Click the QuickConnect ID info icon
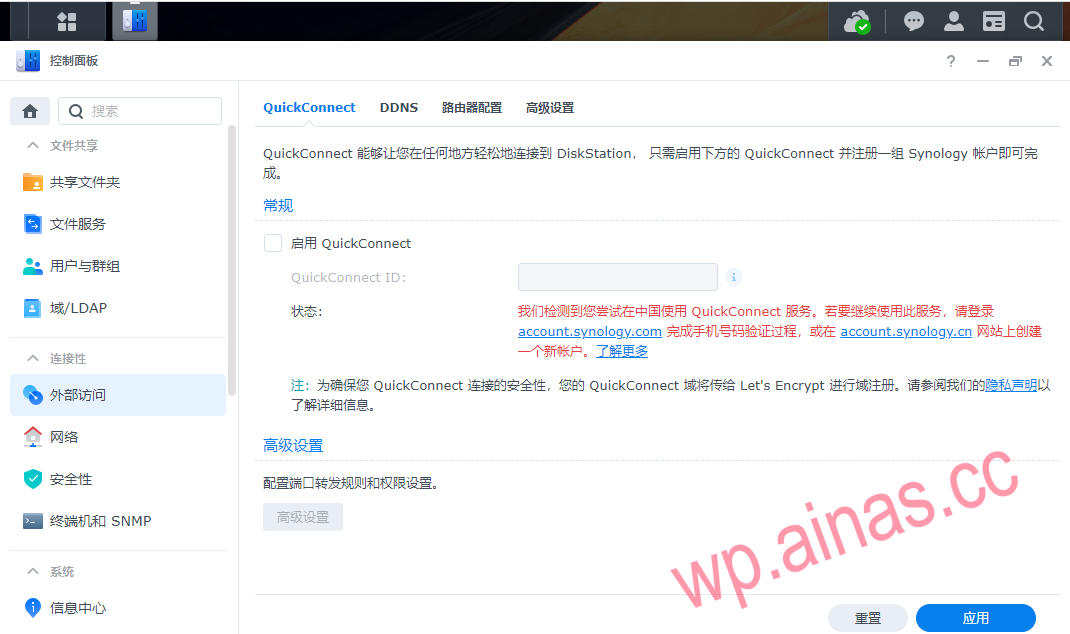The width and height of the screenshot is (1070, 634). point(734,277)
